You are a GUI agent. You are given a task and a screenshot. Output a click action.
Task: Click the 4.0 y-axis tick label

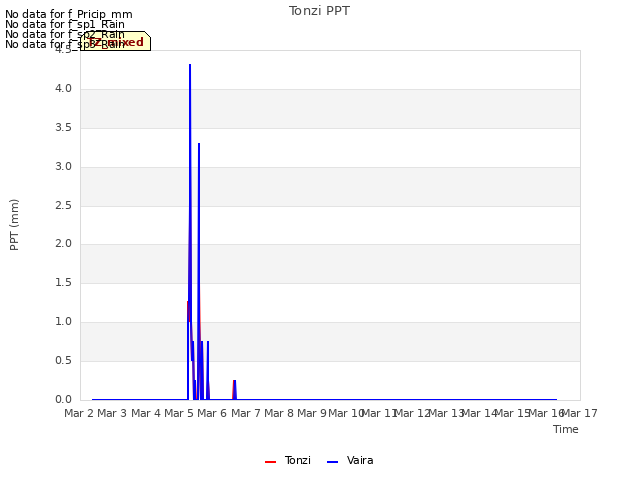tap(63, 89)
